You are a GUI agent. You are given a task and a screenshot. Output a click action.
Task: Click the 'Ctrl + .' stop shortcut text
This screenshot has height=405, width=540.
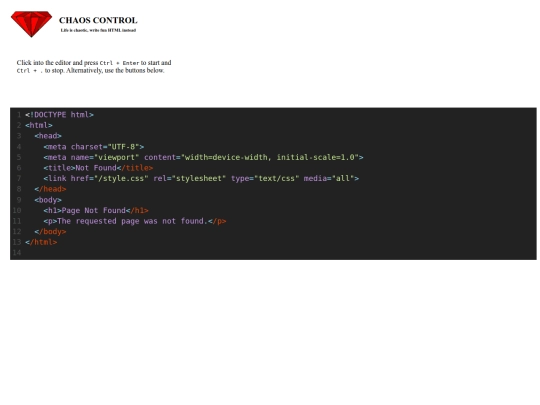[30, 71]
